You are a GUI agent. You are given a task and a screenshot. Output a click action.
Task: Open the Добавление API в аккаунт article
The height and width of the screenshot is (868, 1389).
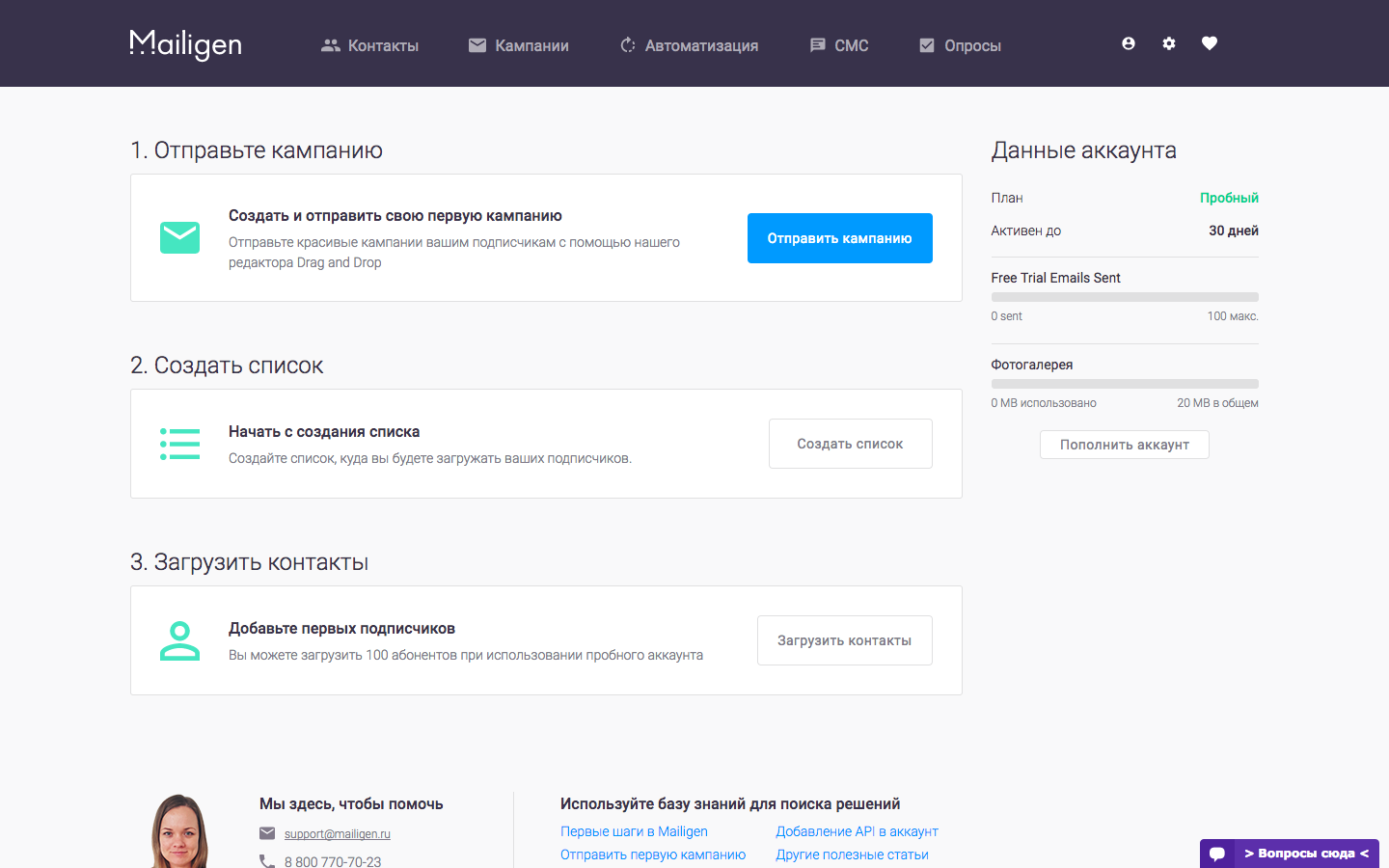pyautogui.click(x=857, y=830)
